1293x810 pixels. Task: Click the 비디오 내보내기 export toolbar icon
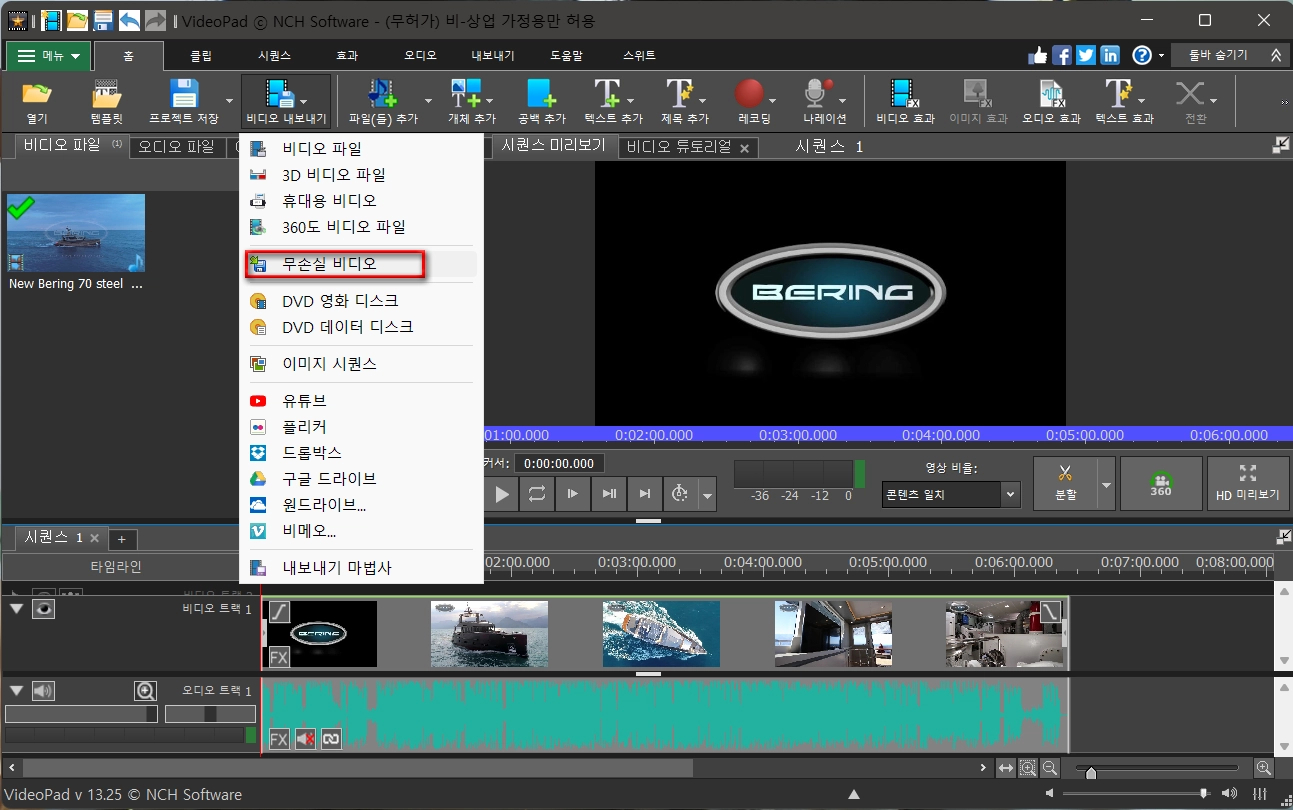click(x=286, y=102)
